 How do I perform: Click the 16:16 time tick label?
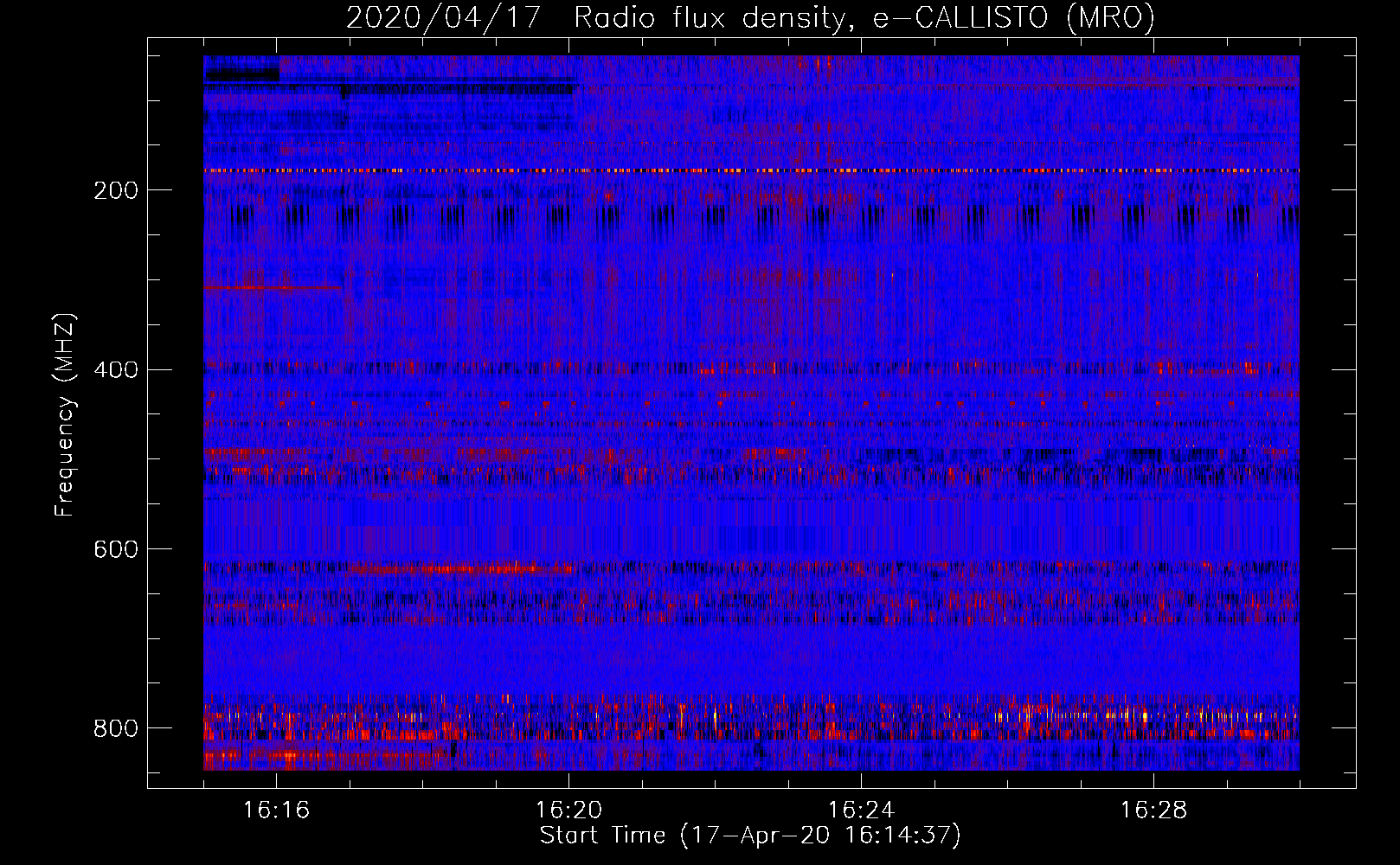point(276,811)
